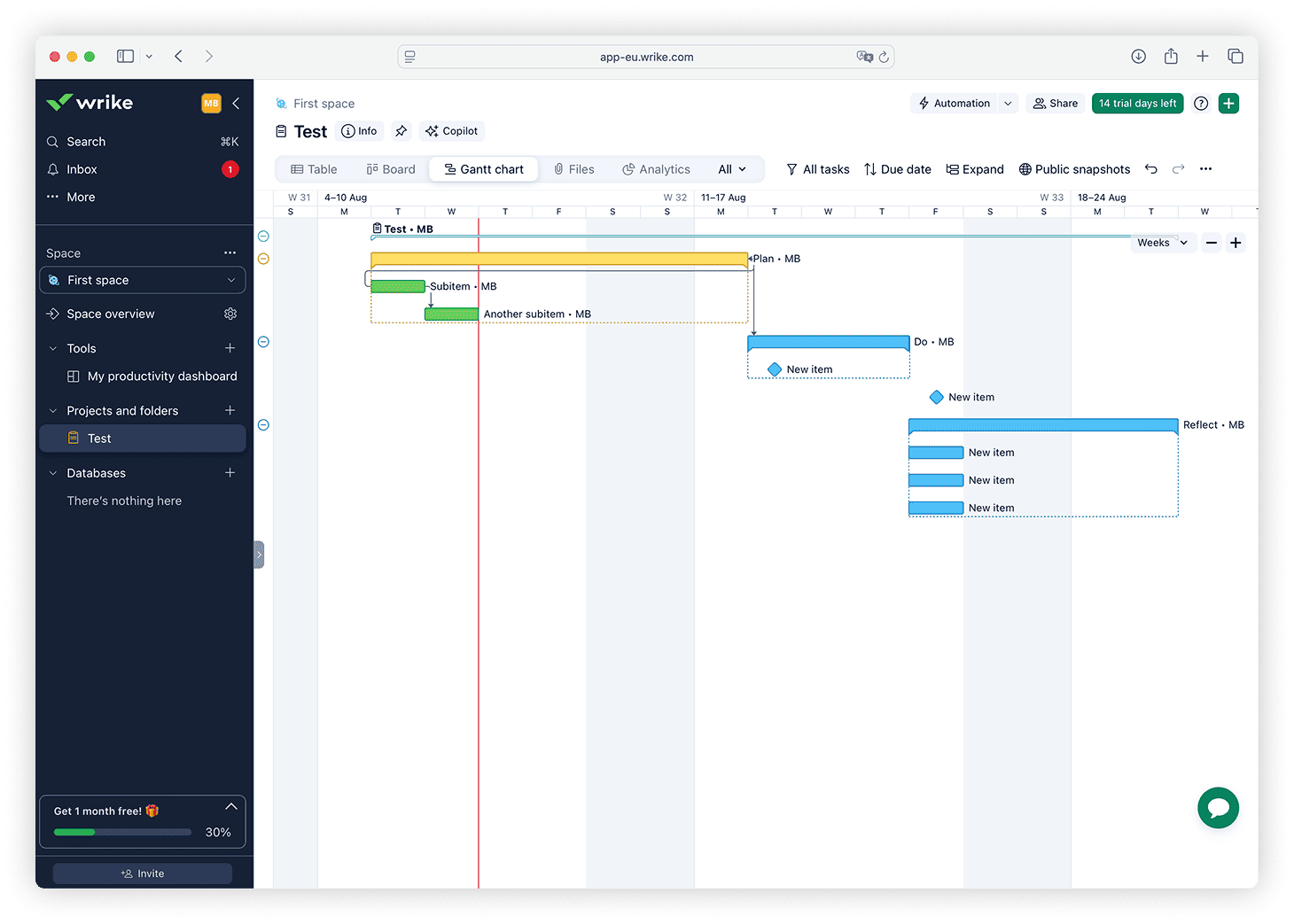Click the New item milestone diamond
The image size is (1294, 924).
point(775,369)
